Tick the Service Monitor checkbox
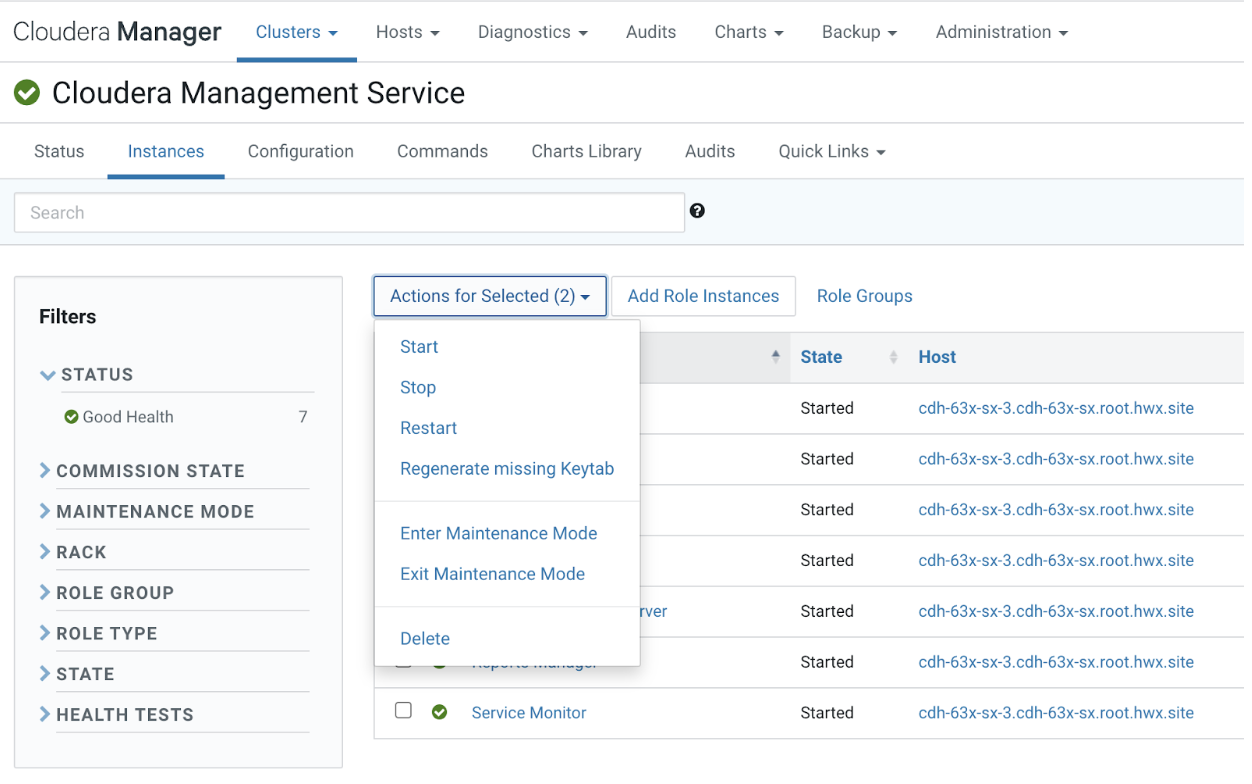 403,711
